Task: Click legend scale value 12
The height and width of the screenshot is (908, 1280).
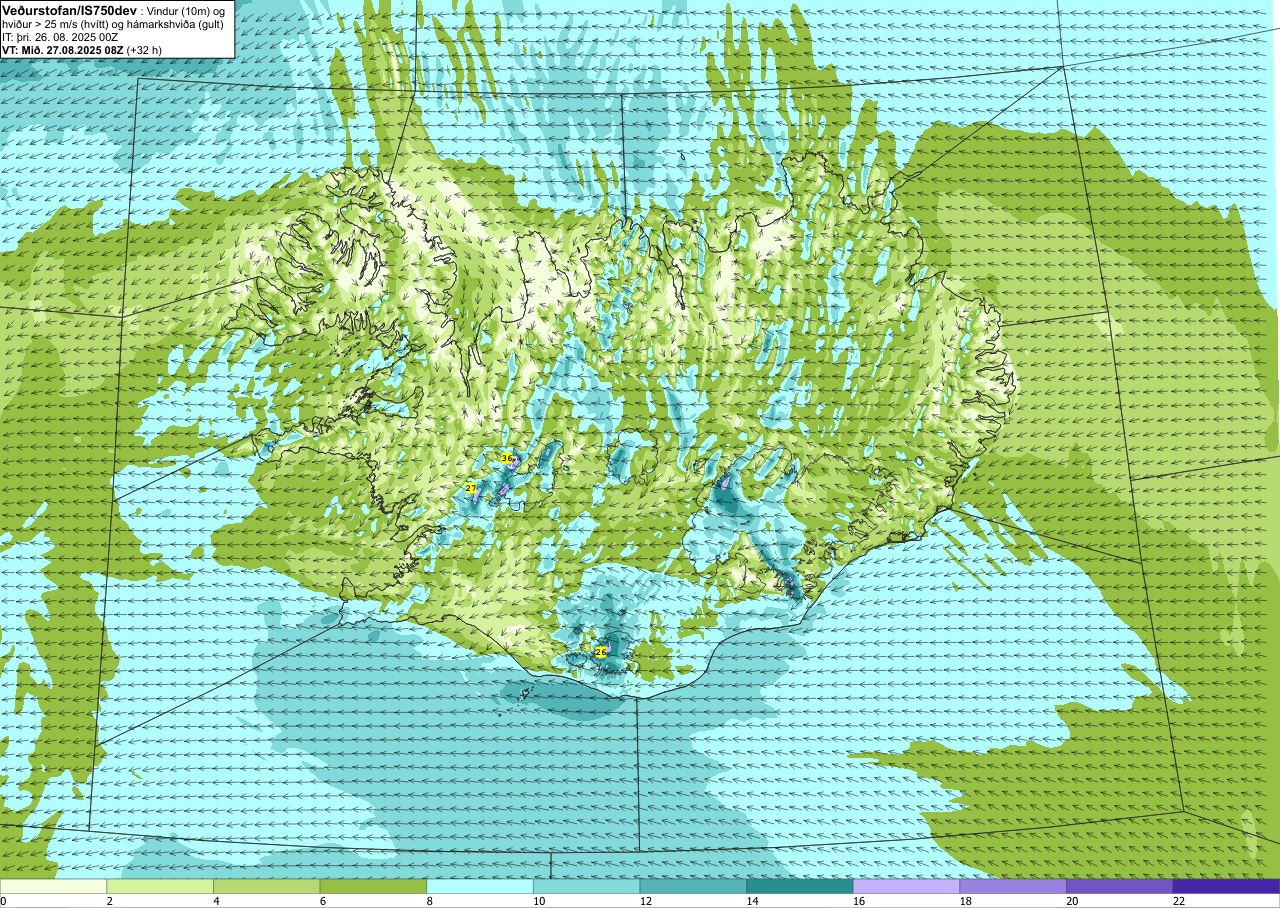Action: pos(646,901)
